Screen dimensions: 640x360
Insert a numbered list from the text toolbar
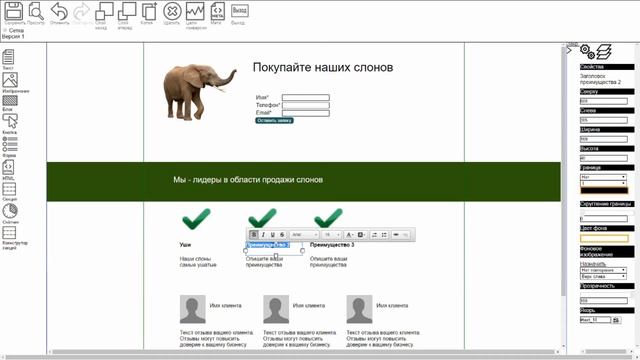(374, 235)
